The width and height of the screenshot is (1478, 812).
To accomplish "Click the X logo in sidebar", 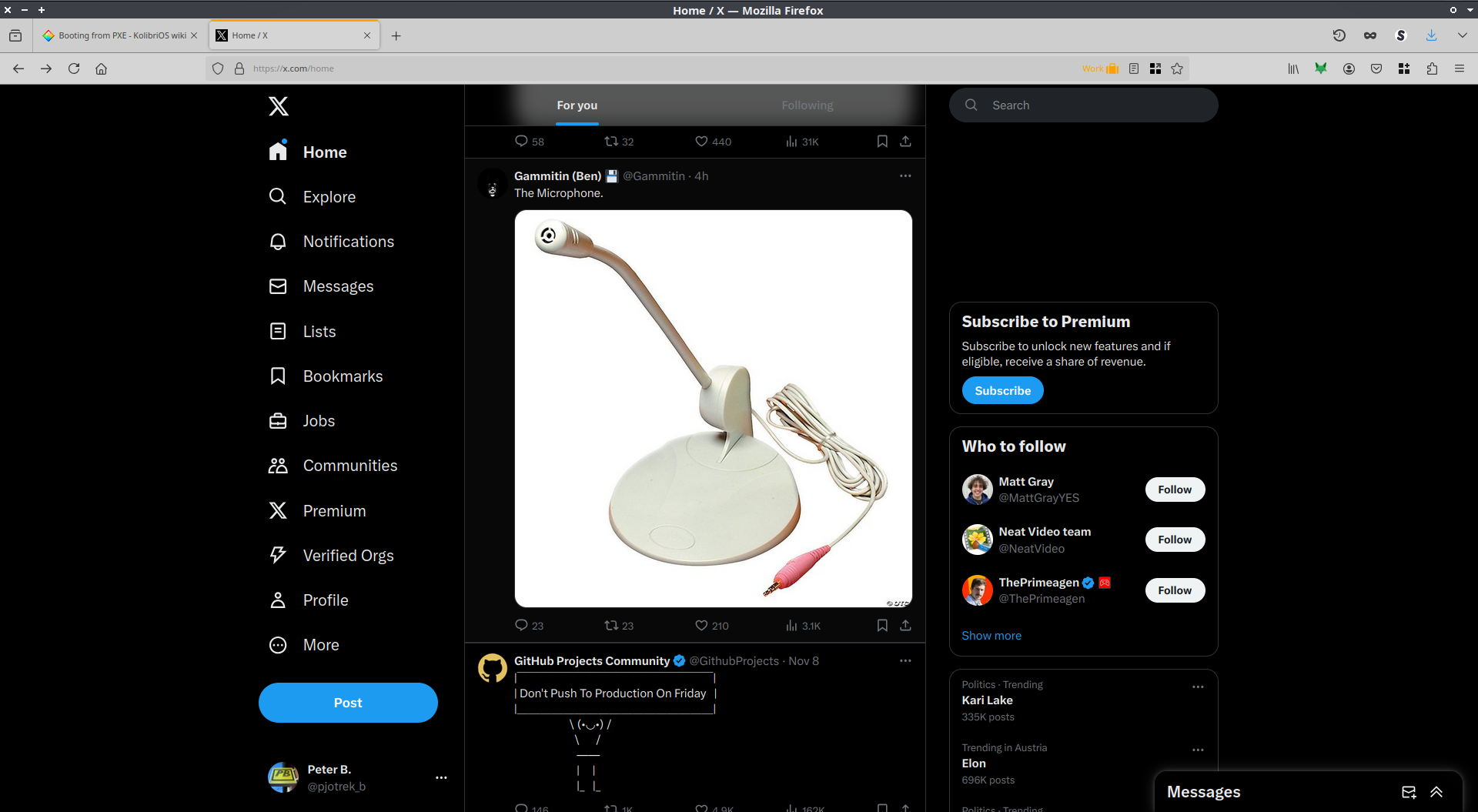I will click(x=279, y=106).
